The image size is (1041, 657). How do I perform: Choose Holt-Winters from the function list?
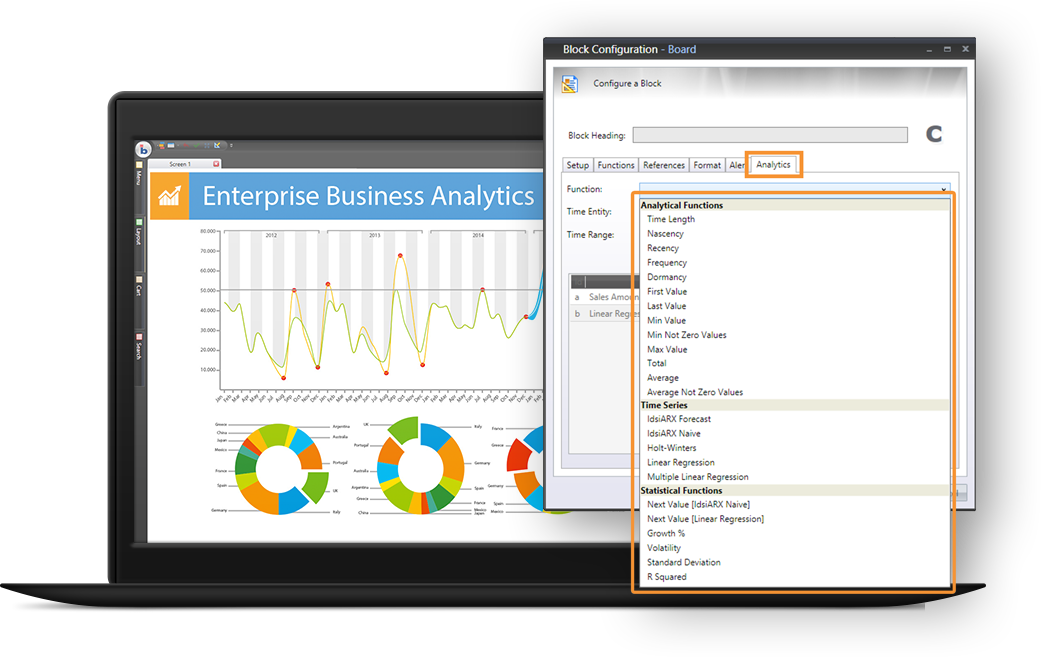point(671,448)
